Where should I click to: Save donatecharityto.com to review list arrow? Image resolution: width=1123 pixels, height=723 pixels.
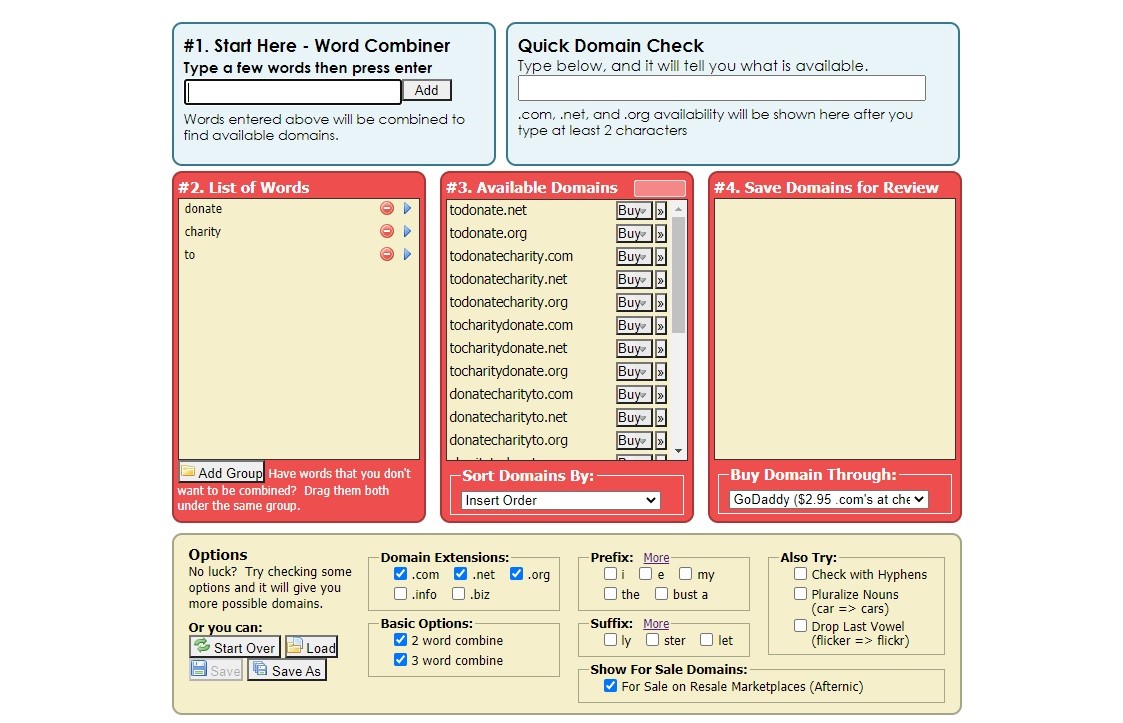(660, 394)
